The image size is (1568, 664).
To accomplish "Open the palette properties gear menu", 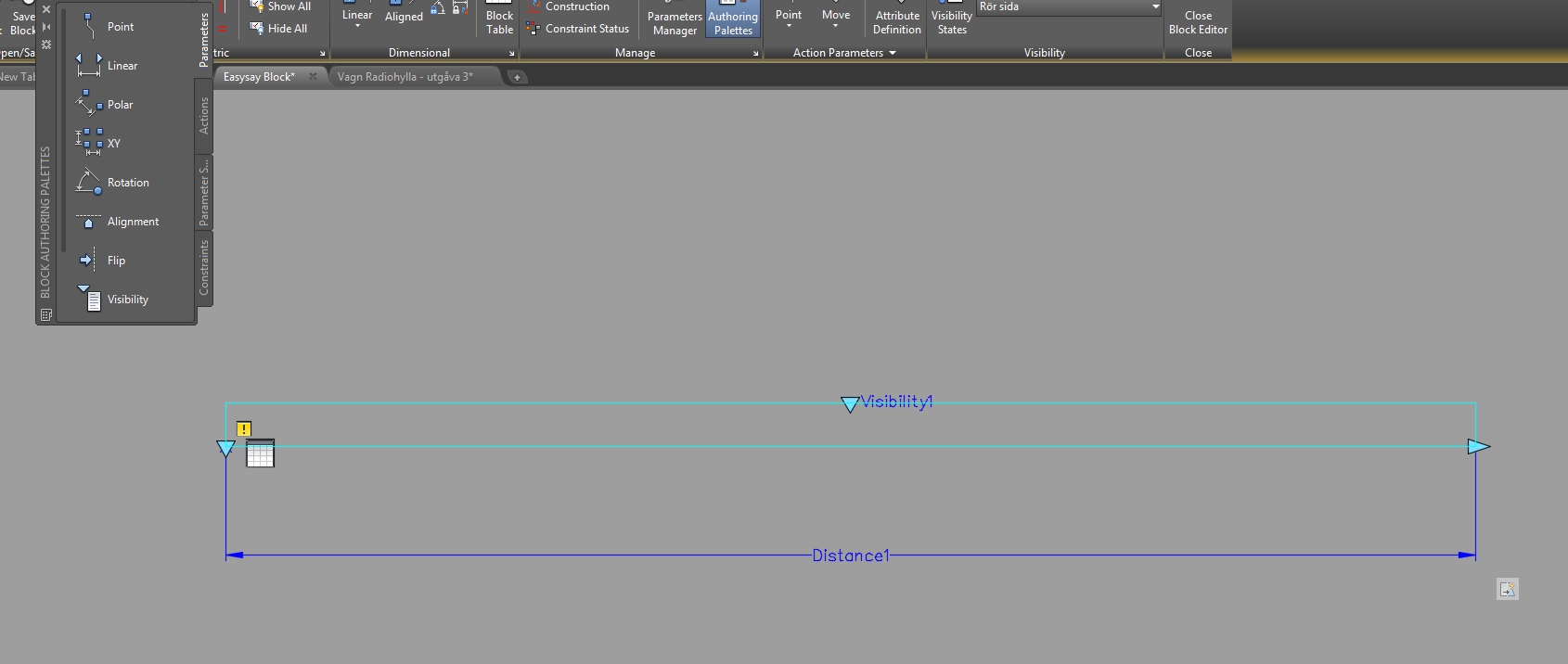I will pos(46,45).
